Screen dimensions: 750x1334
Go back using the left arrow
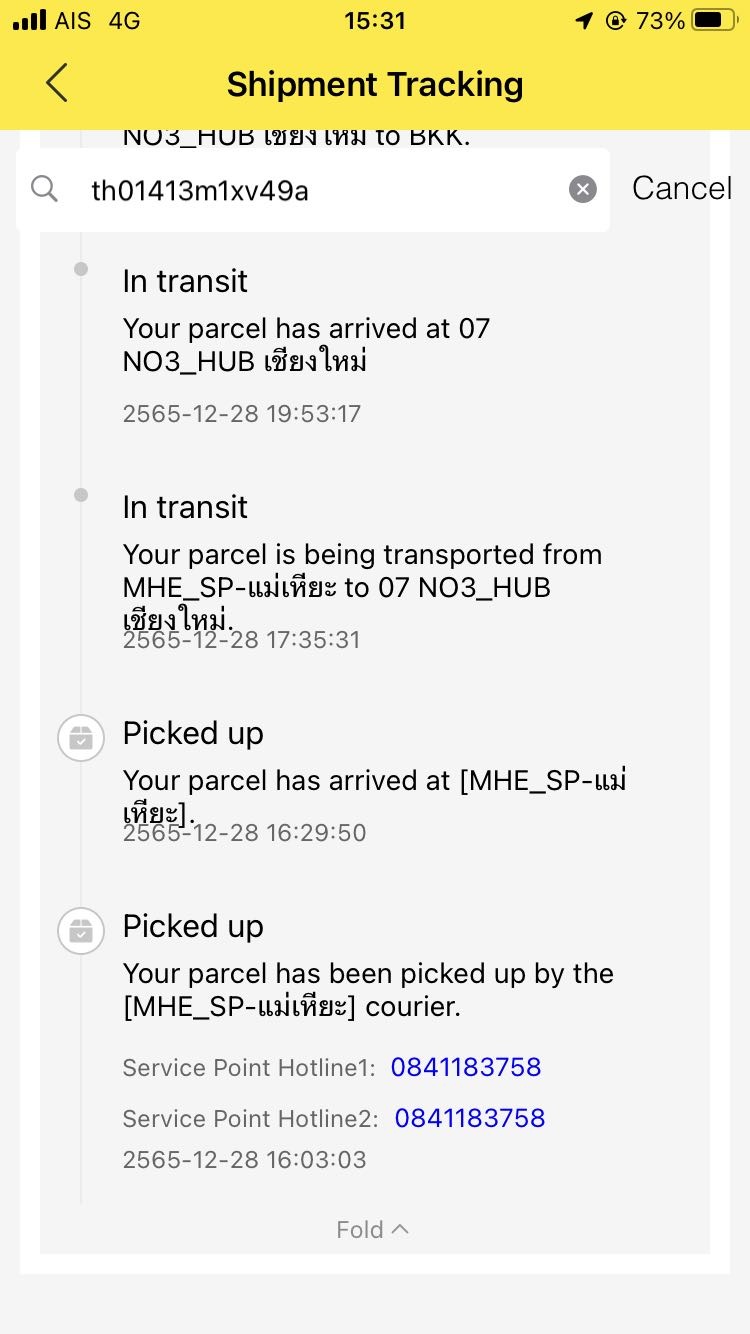[57, 83]
